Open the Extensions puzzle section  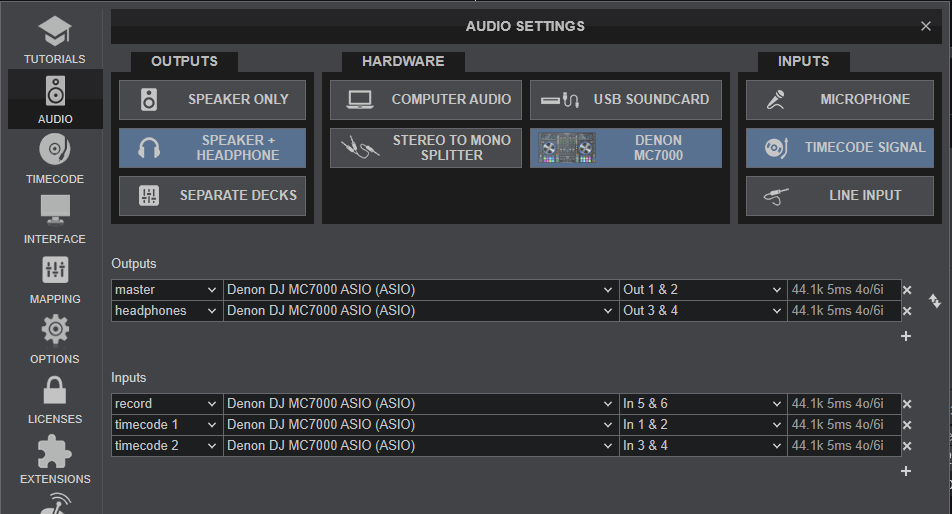(55, 459)
